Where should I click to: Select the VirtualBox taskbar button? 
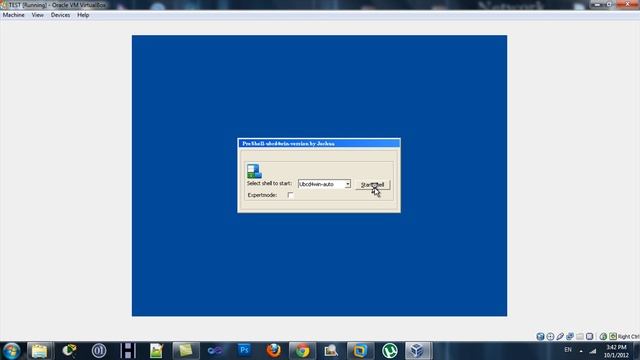(x=418, y=351)
